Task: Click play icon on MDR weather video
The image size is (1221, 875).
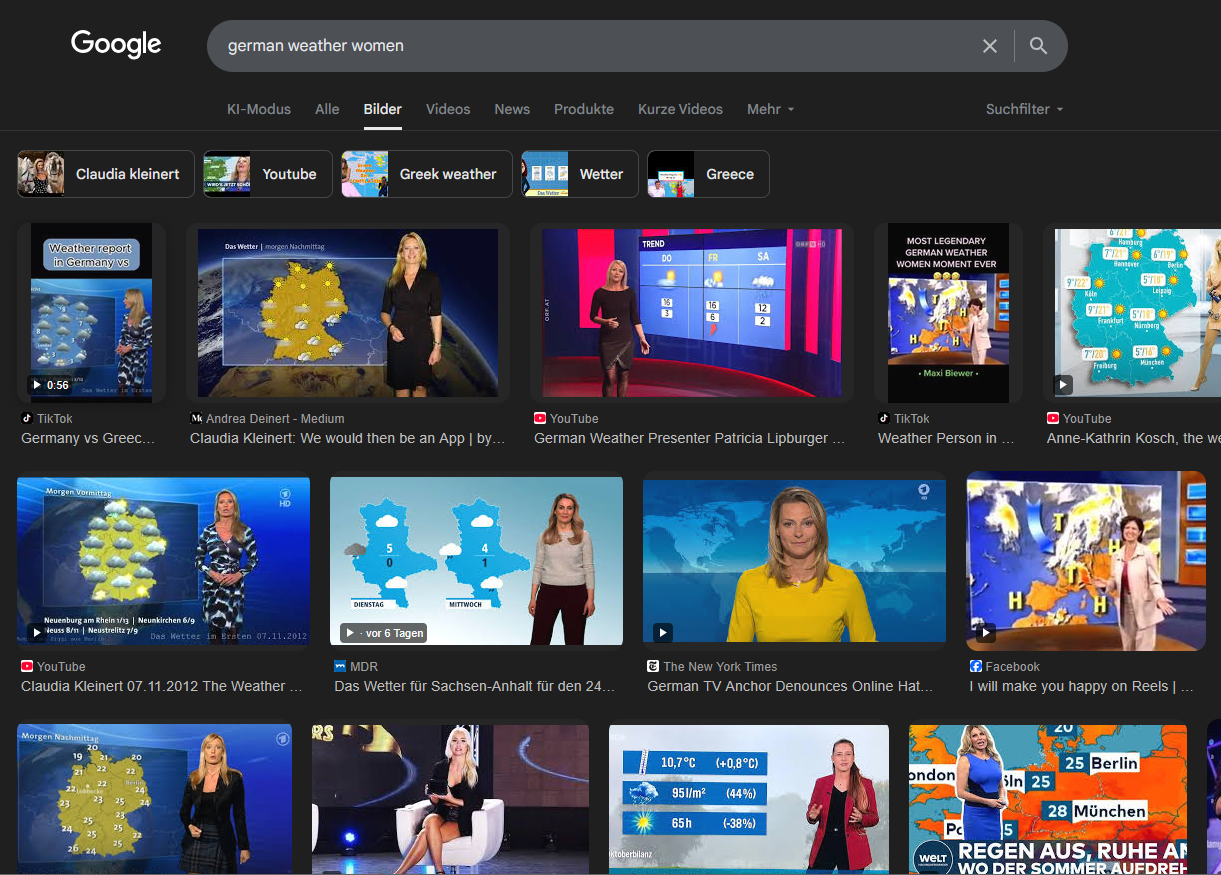Action: click(x=350, y=633)
